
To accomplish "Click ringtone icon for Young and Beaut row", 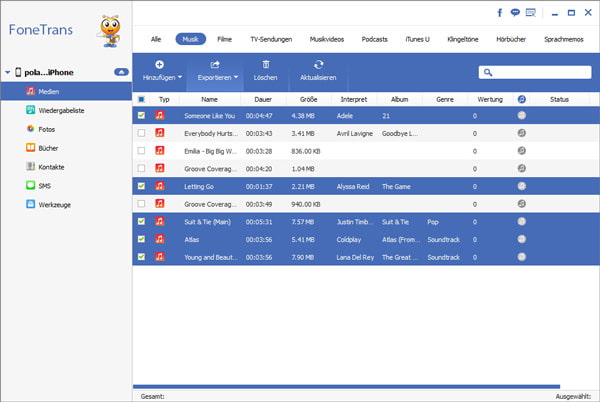I will click(522, 257).
